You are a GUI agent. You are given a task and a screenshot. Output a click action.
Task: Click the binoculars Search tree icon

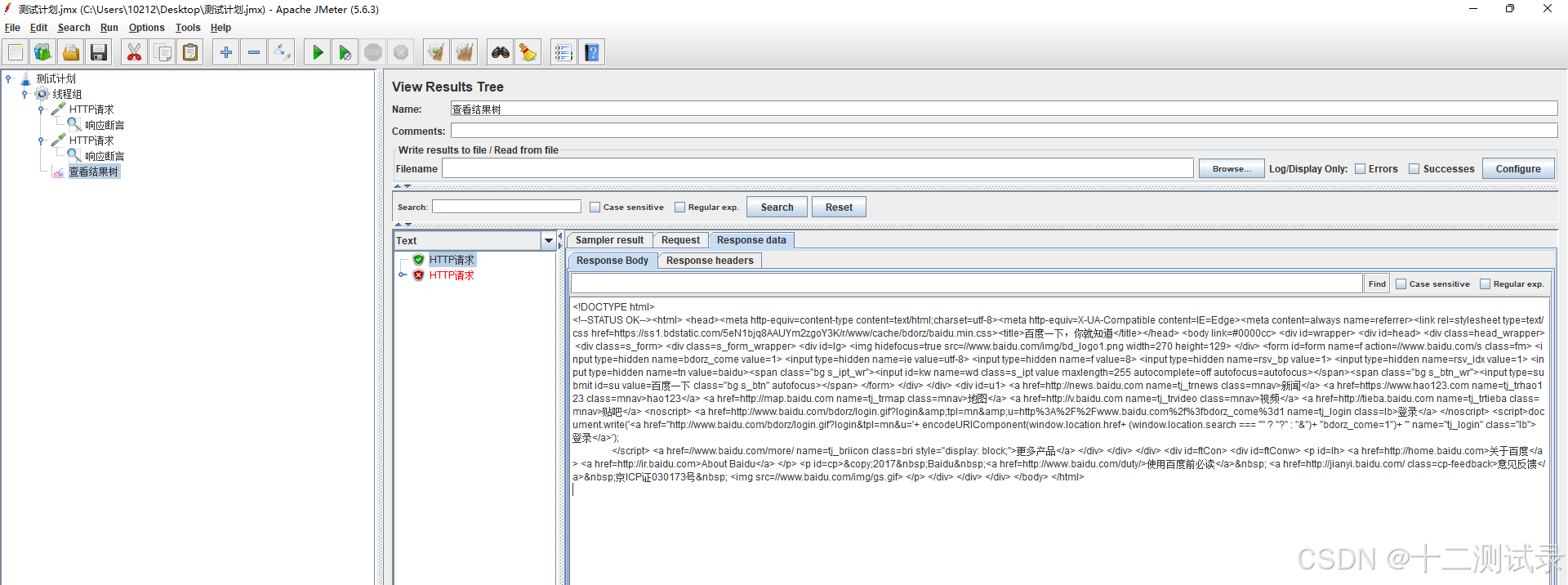point(501,52)
